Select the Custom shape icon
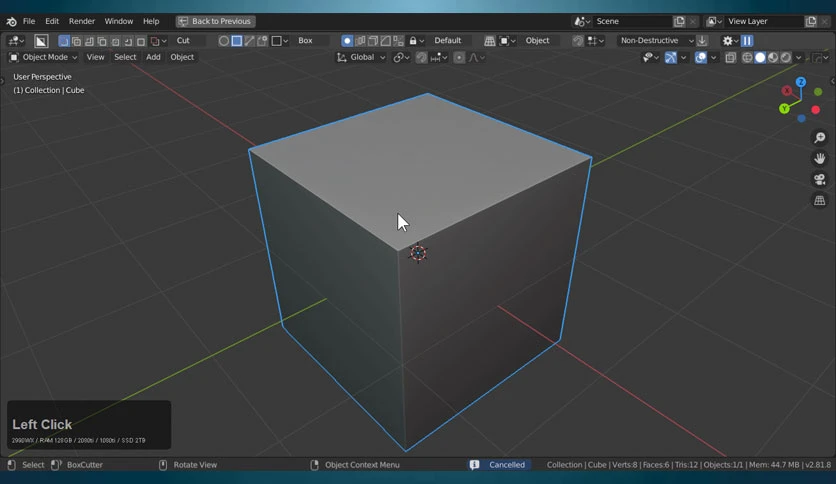This screenshot has height=484, width=836. tap(262, 41)
